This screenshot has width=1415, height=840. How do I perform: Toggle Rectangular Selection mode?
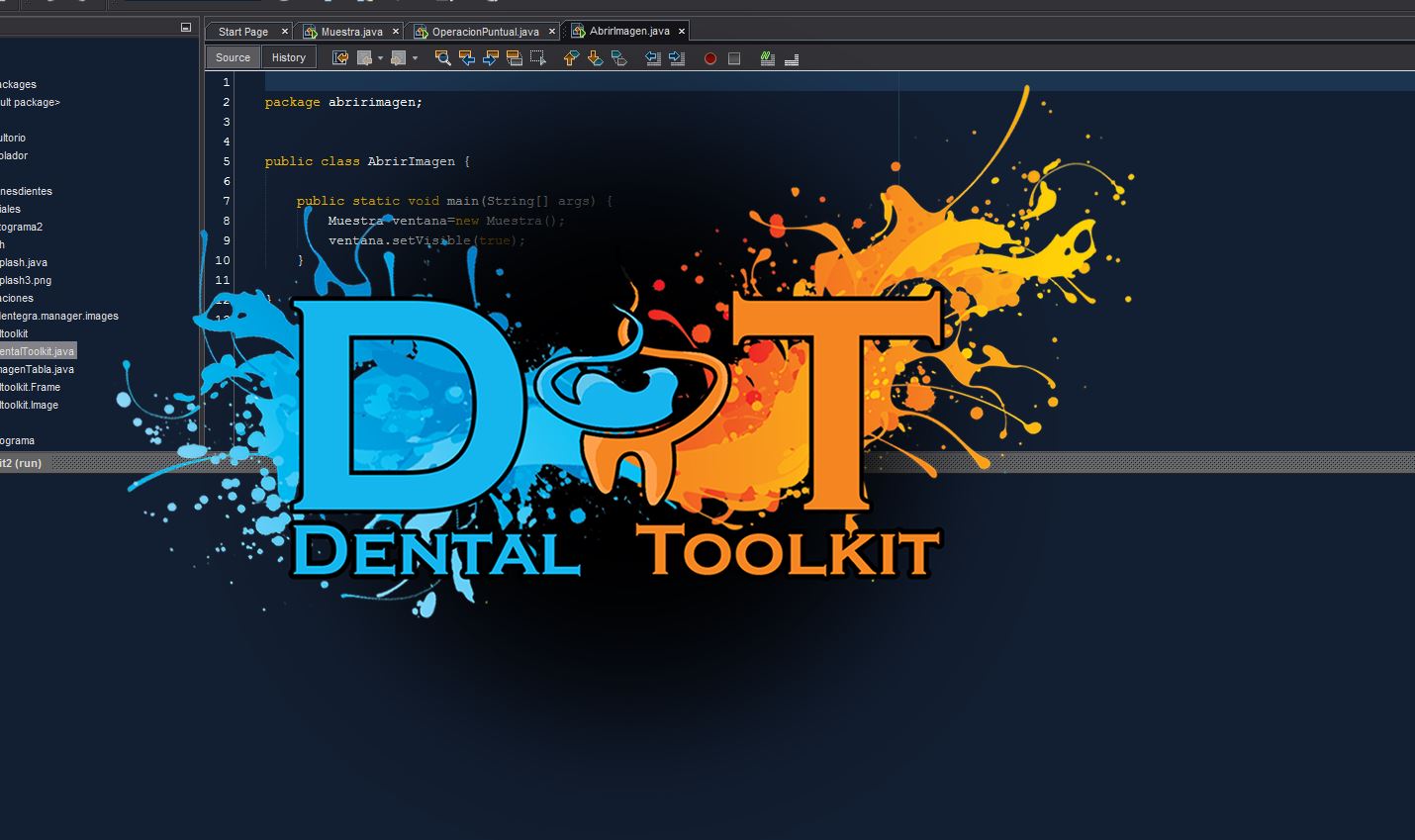tap(538, 57)
